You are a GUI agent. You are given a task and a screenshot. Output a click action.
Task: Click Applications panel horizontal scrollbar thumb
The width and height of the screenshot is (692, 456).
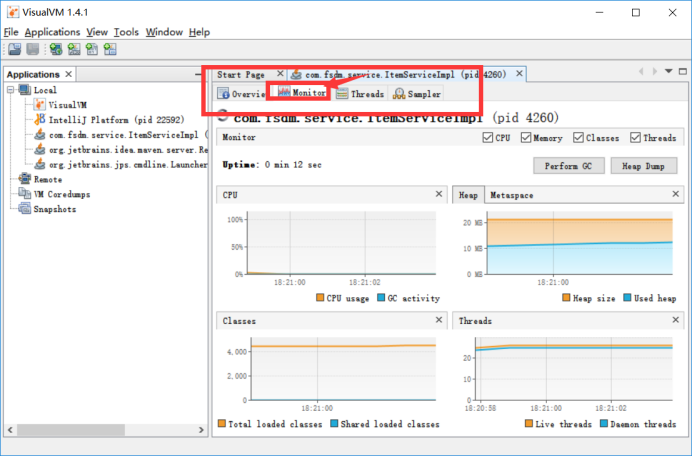[71, 430]
